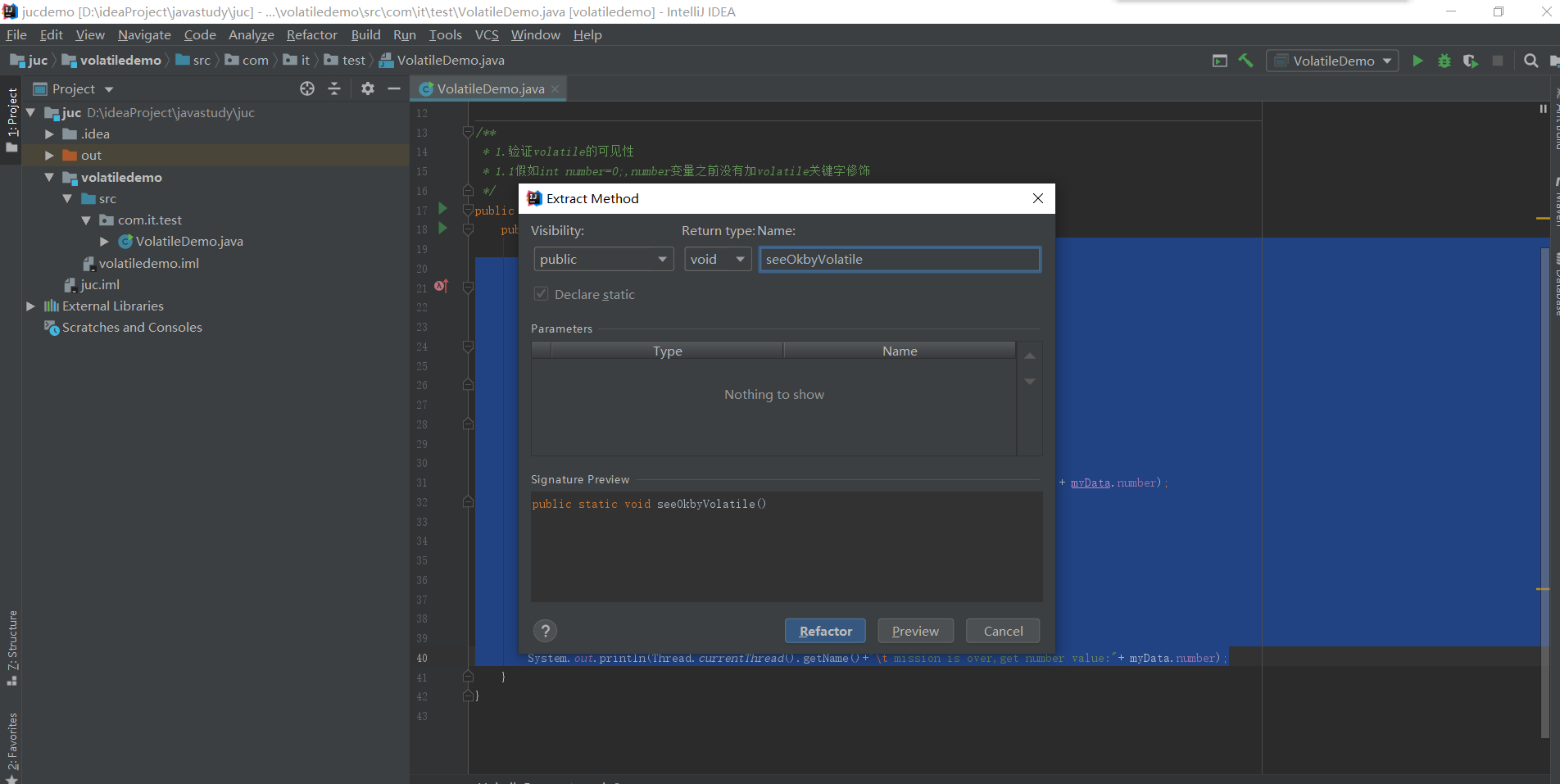
Task: Open the VCS menu
Action: [x=487, y=34]
